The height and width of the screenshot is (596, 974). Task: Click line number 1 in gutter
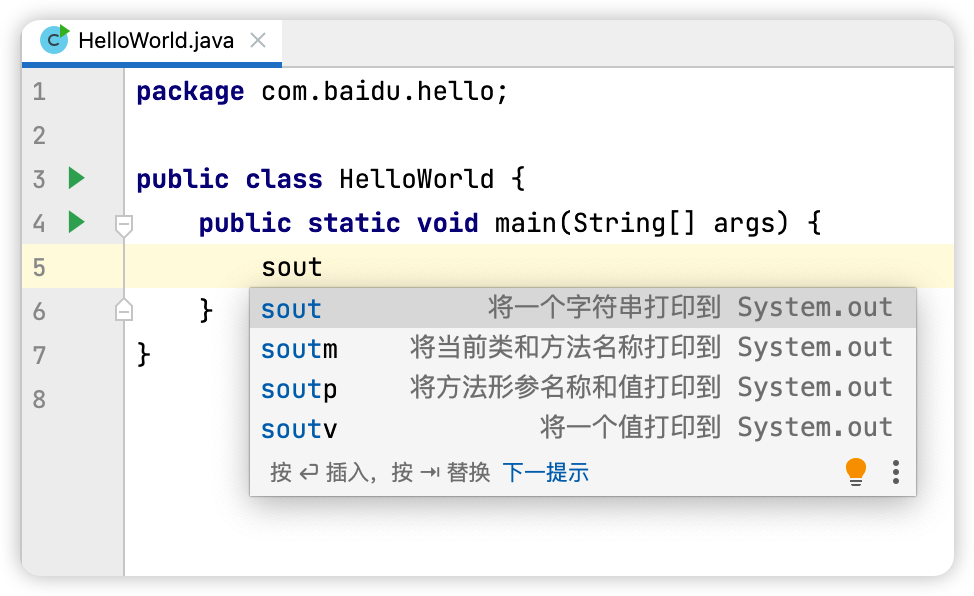(39, 92)
